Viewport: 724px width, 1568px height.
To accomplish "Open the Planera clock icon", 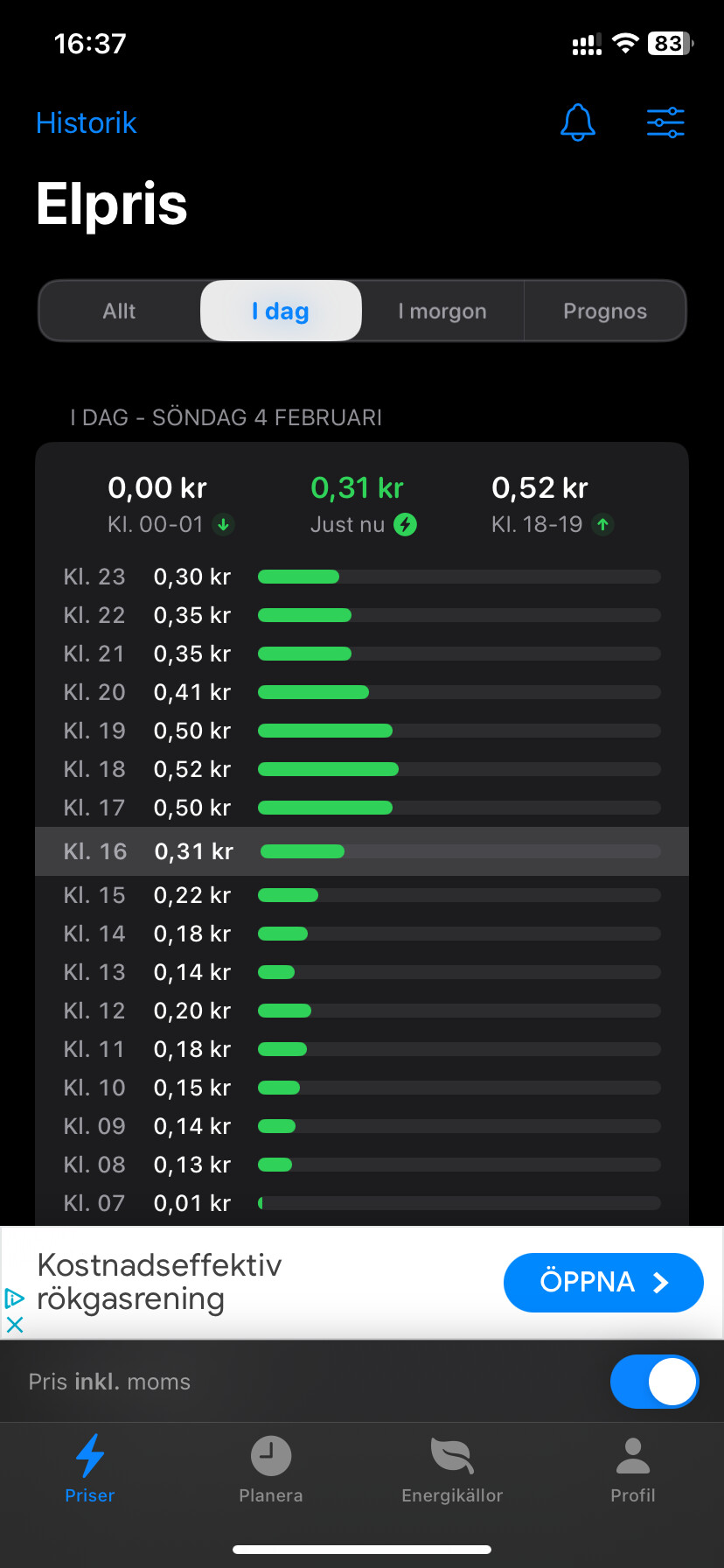I will [271, 1456].
